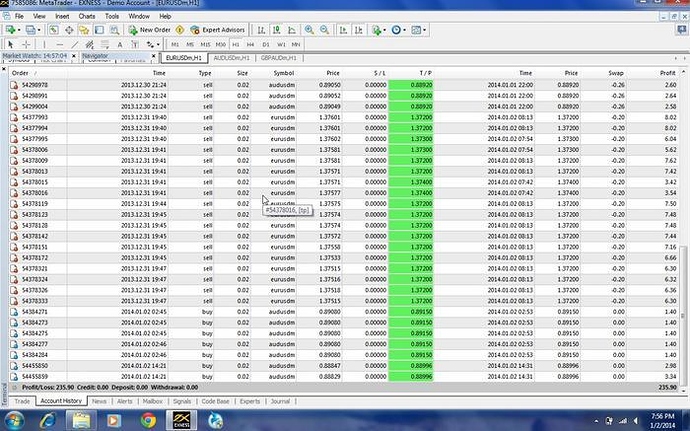Viewport: 690px width, 431px height.
Task: Open Google Chrome from the taskbar
Action: click(x=148, y=420)
